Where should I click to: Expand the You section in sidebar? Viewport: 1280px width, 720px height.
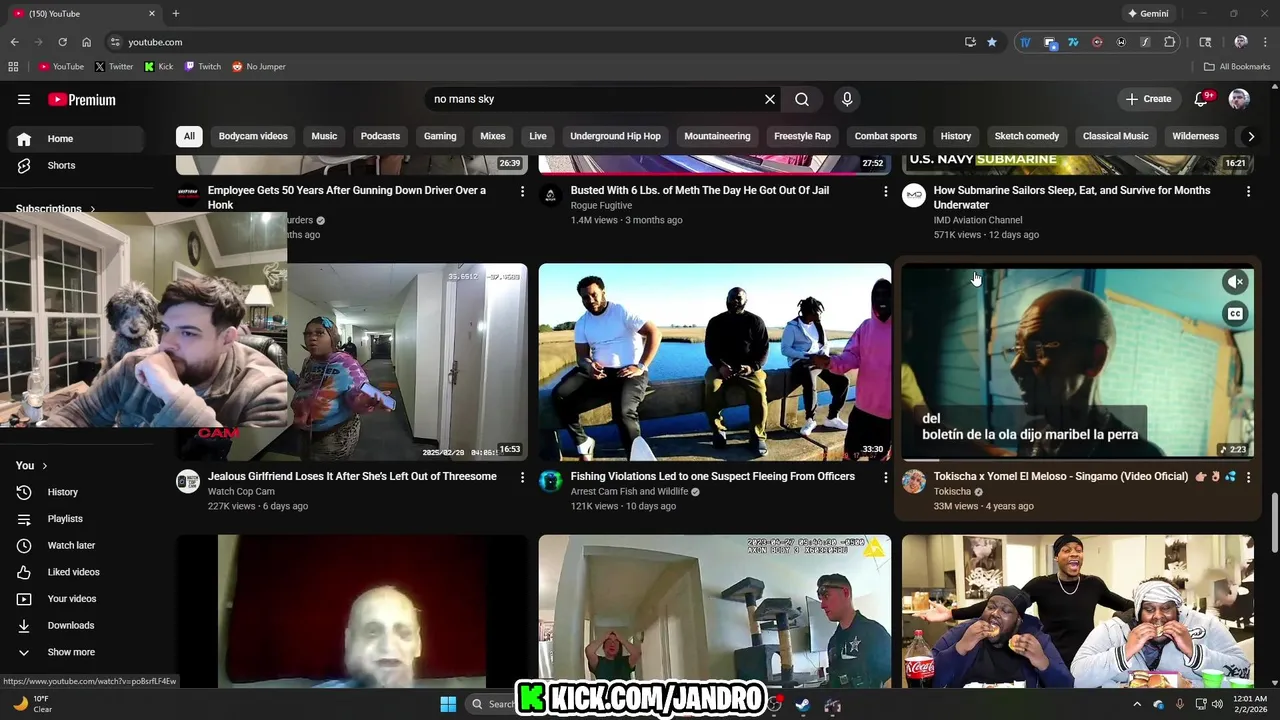point(32,465)
